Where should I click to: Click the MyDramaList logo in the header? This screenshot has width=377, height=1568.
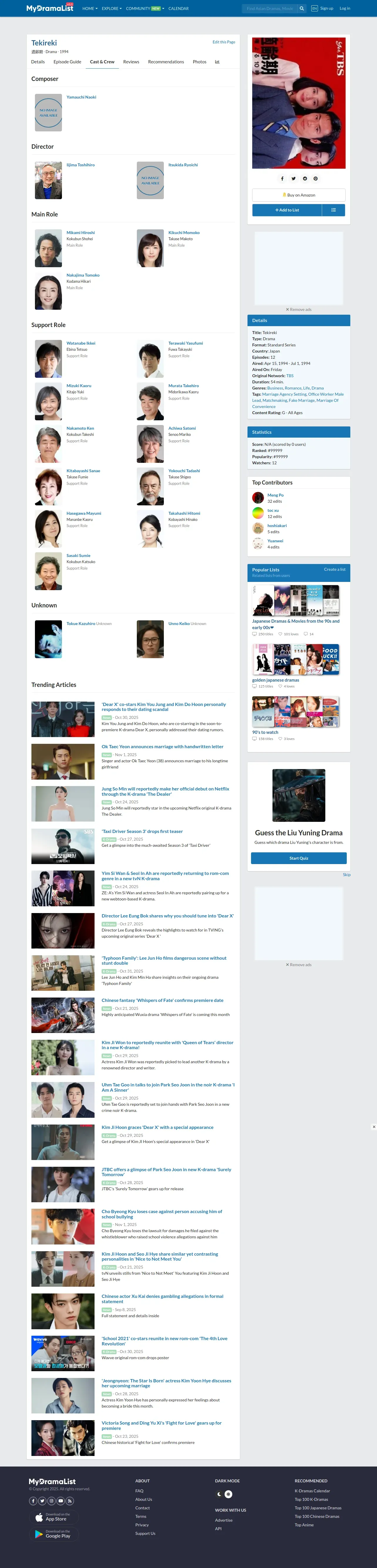point(50,9)
